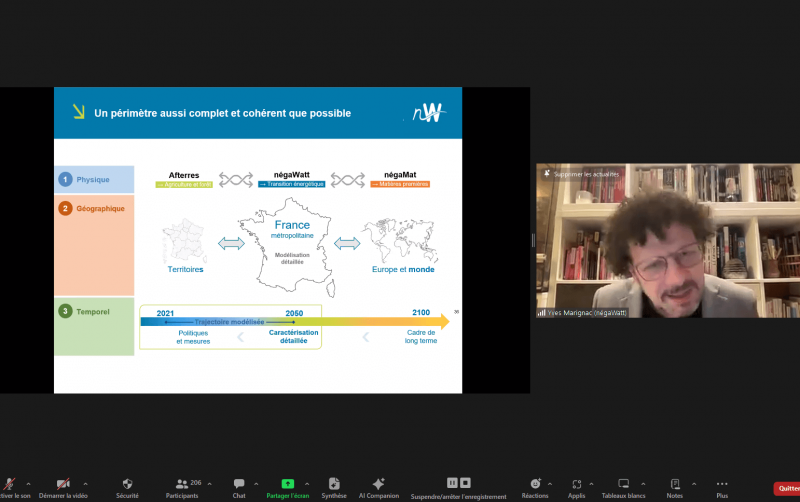Expand whiteboards options chevron
This screenshot has height=502, width=800.
[643, 484]
